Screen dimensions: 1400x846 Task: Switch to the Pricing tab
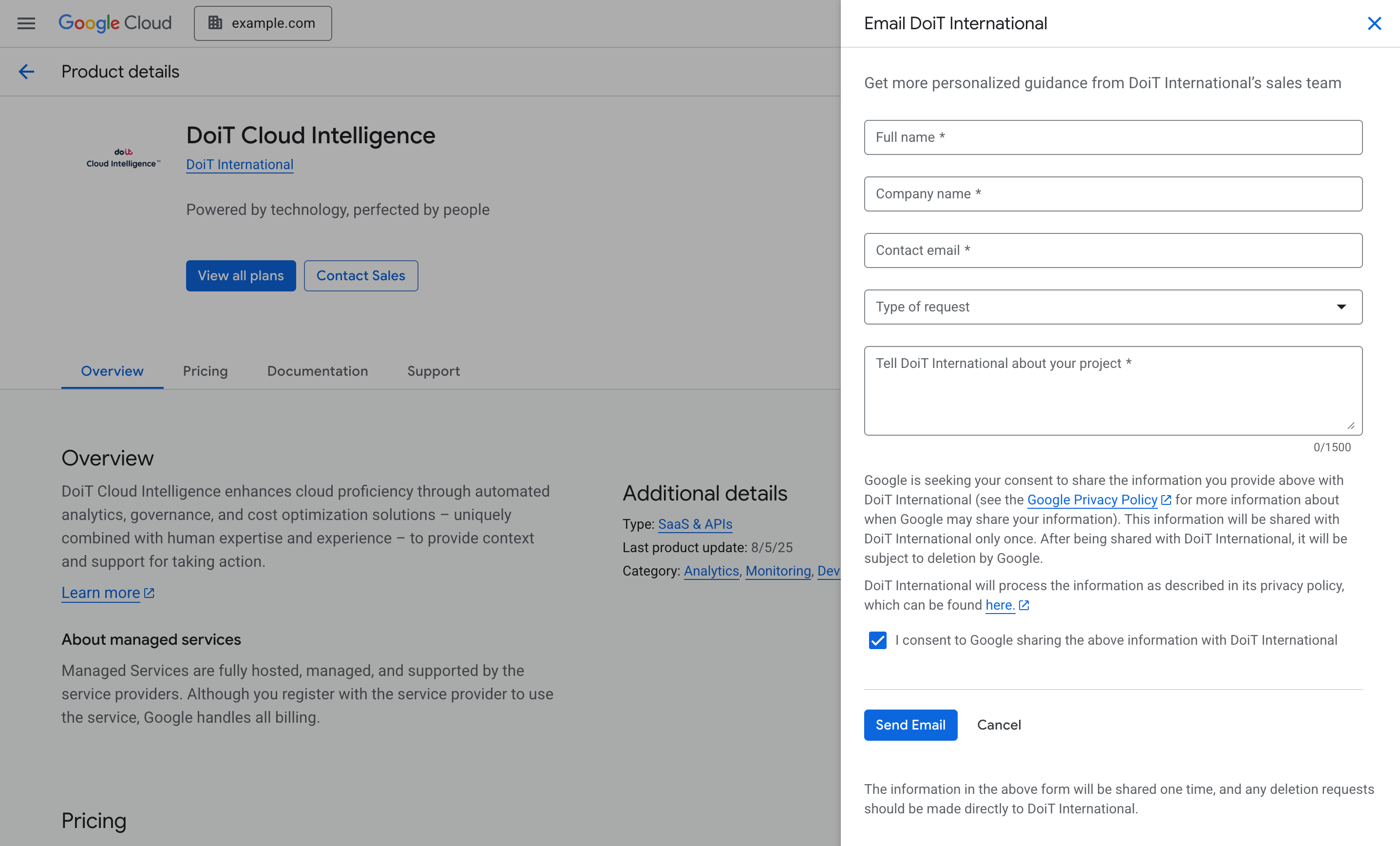[x=205, y=371]
